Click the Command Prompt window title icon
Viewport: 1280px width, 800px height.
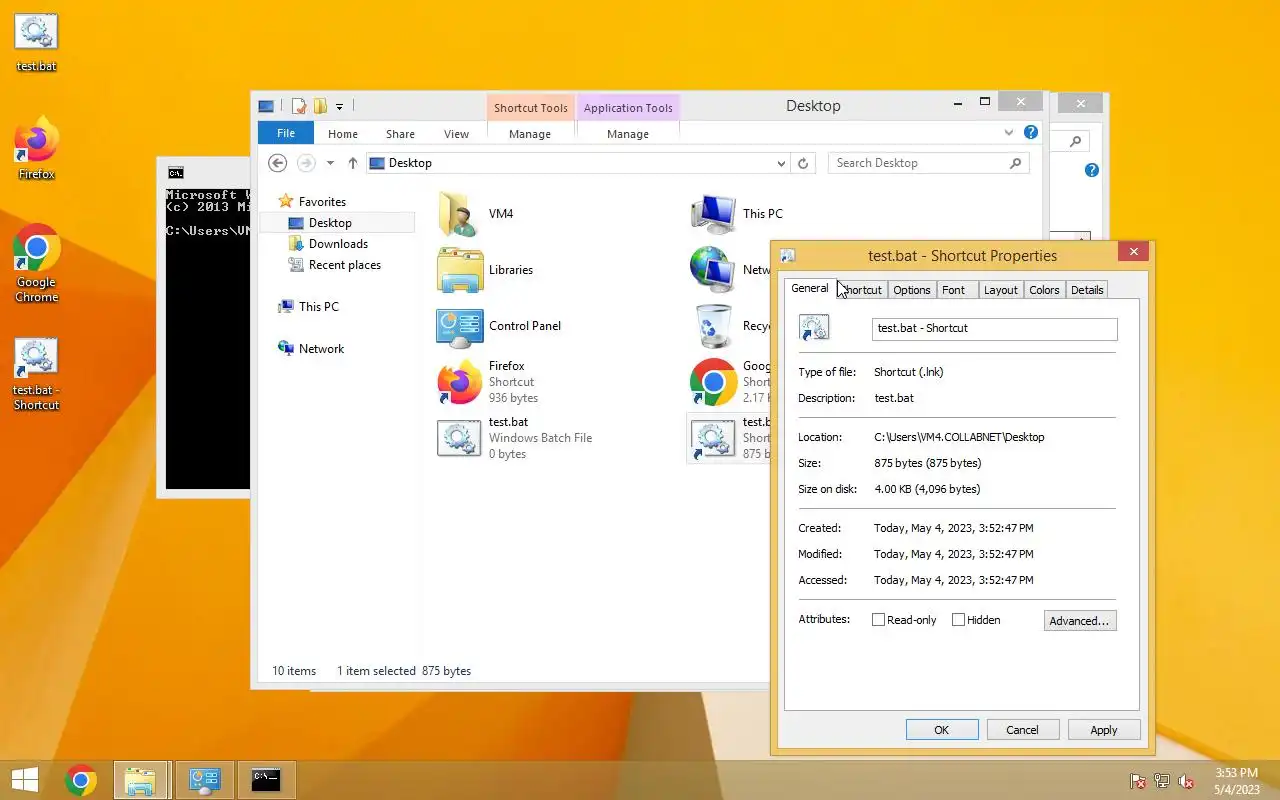pyautogui.click(x=176, y=173)
